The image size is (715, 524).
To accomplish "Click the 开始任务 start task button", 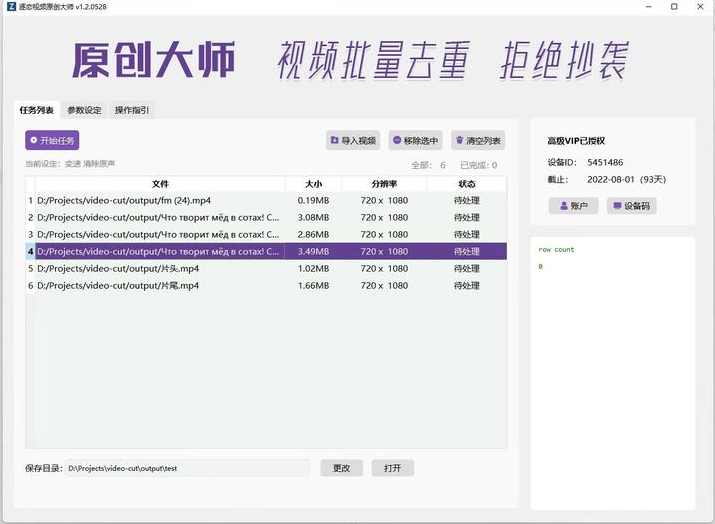I will [52, 140].
